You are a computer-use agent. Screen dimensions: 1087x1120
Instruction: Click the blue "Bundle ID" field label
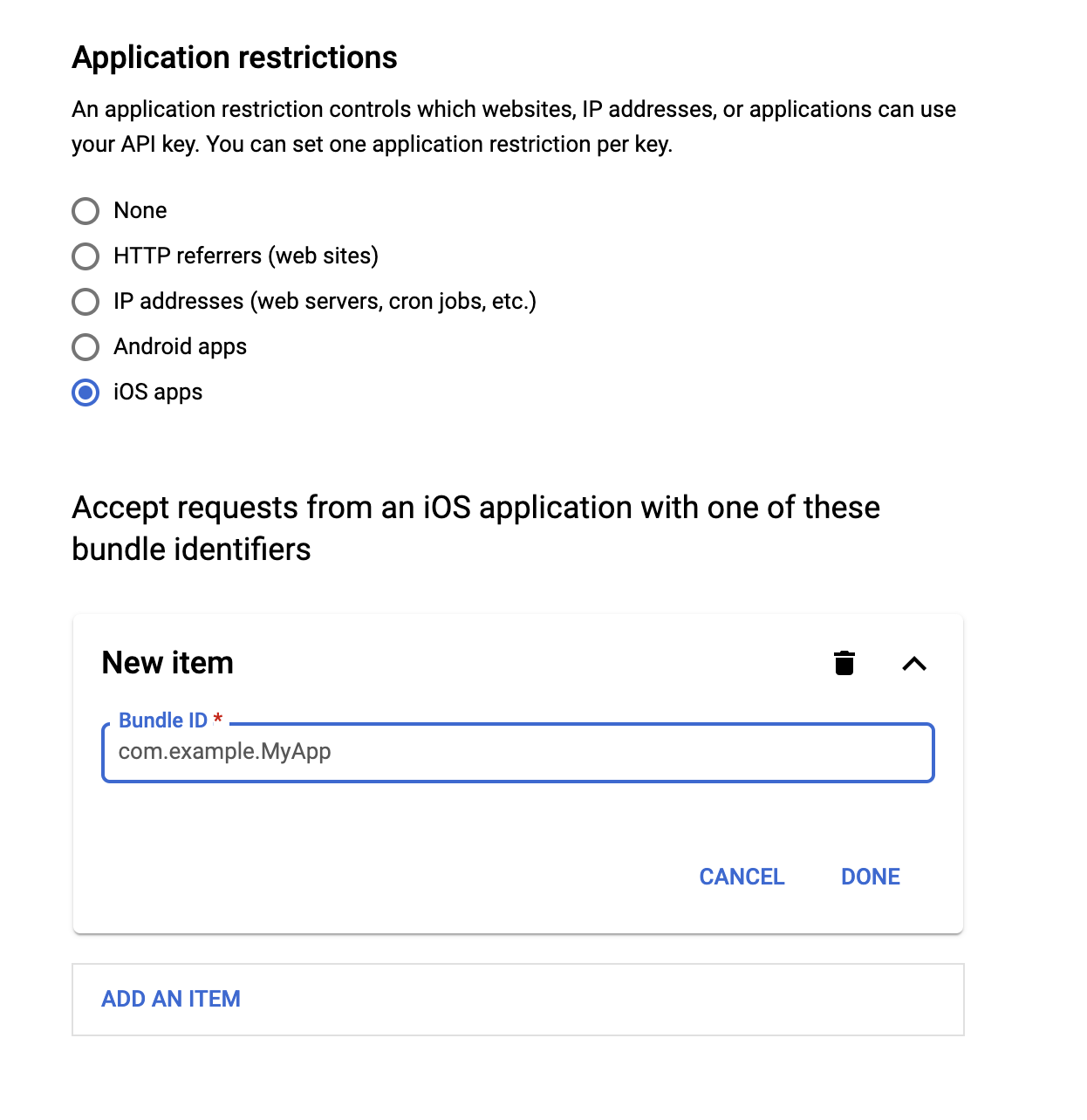point(162,720)
